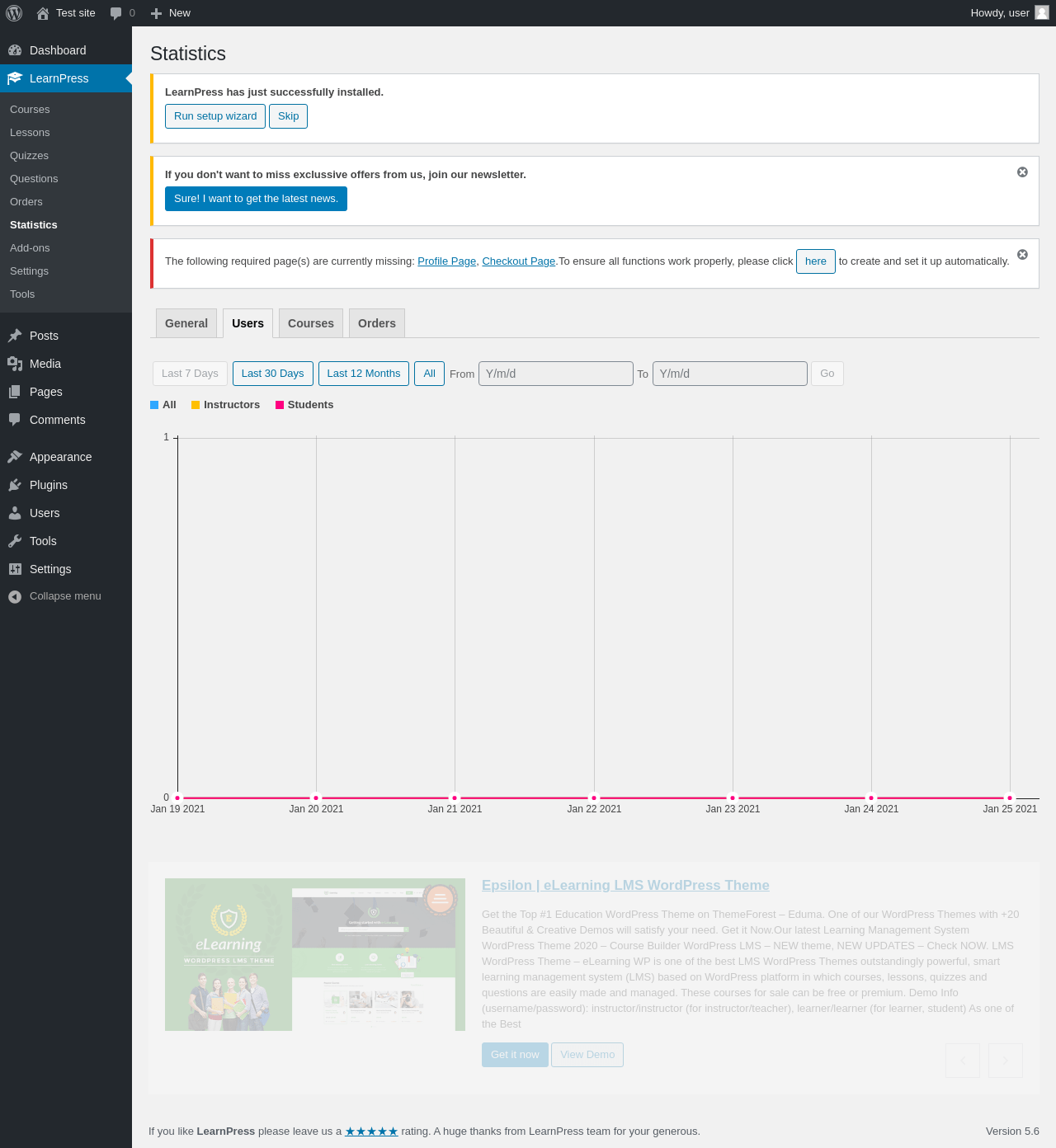The width and height of the screenshot is (1056, 1148).
Task: Click the Tools wrench icon
Action: click(15, 541)
